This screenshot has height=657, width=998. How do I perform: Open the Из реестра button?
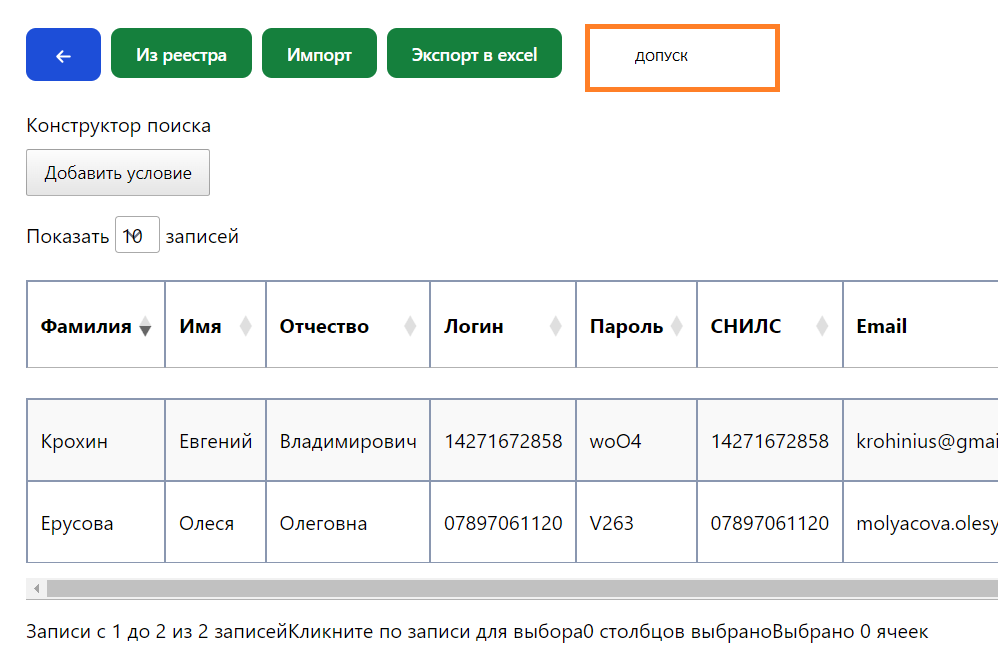(x=181, y=55)
